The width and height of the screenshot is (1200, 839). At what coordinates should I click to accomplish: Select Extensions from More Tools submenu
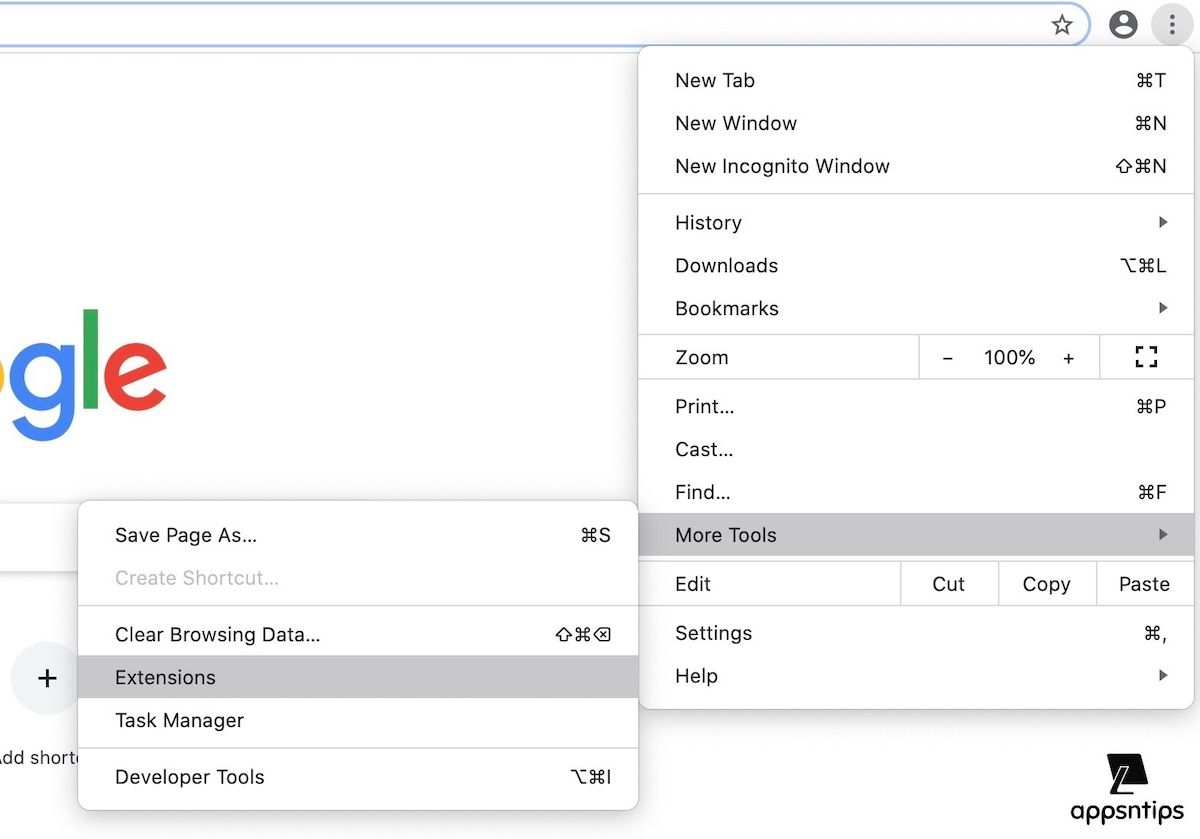pos(166,677)
